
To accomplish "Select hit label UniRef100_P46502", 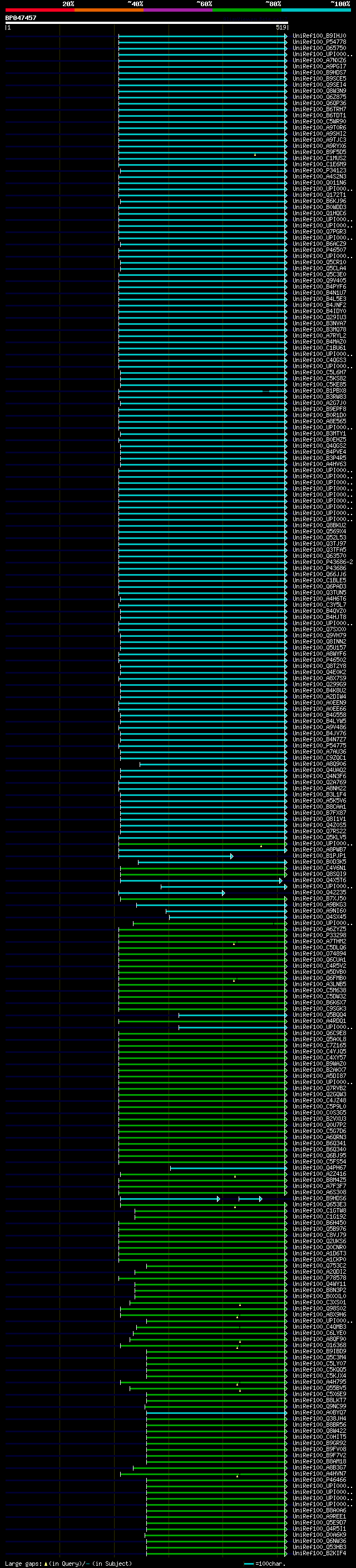I will (x=319, y=660).
